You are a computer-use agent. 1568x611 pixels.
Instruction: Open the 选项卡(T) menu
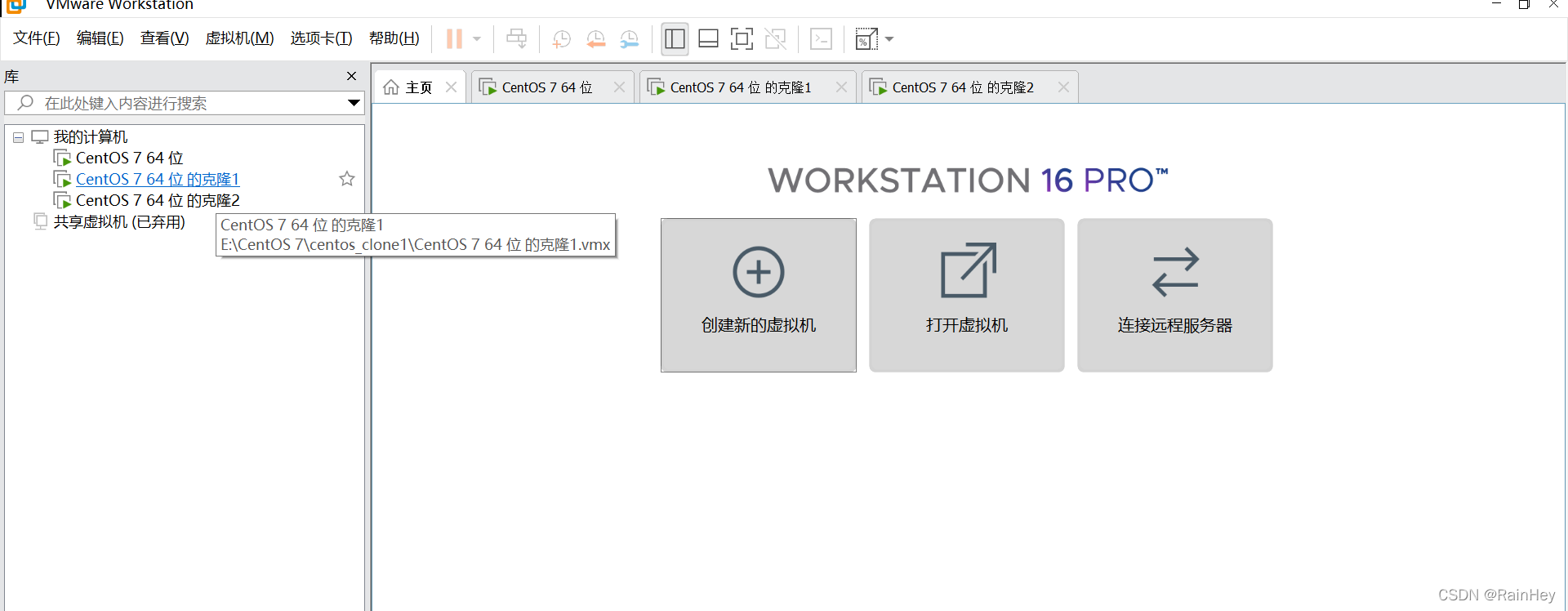321,38
